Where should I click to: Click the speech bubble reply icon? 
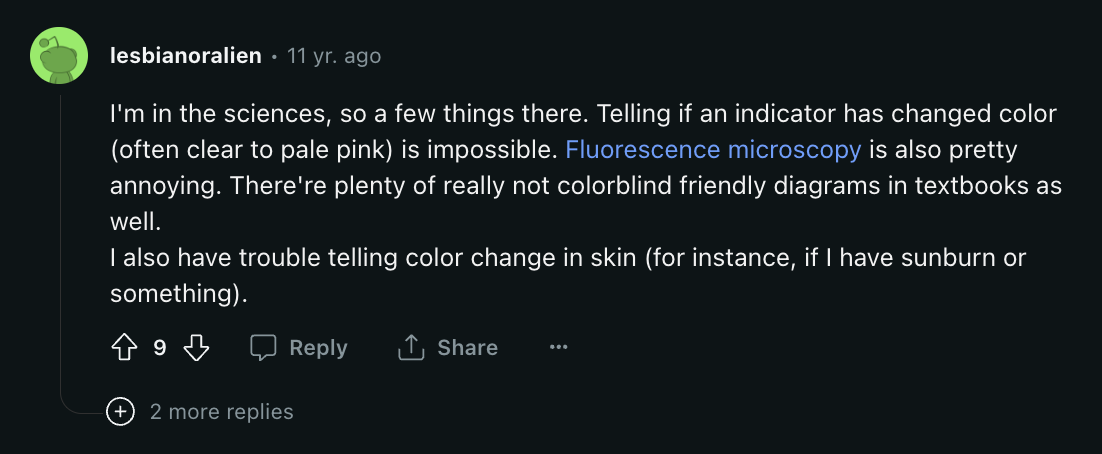coord(264,347)
